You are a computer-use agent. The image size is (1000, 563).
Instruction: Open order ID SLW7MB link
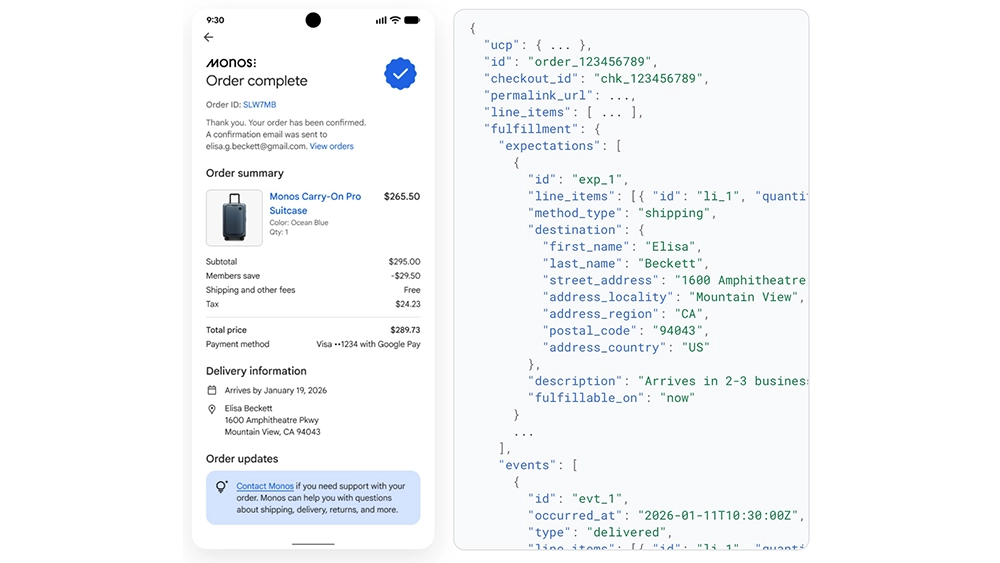coord(260,105)
